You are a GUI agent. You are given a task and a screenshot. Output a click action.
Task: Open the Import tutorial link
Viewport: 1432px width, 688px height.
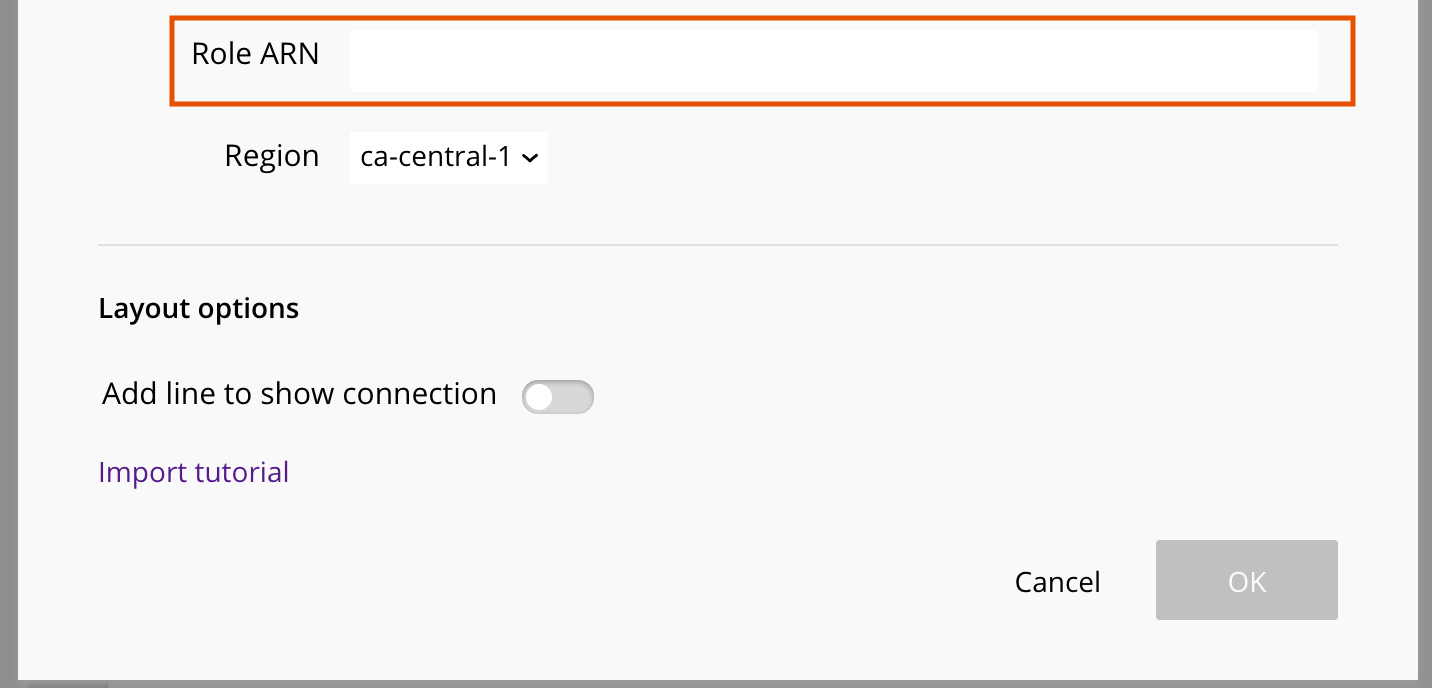pos(193,471)
